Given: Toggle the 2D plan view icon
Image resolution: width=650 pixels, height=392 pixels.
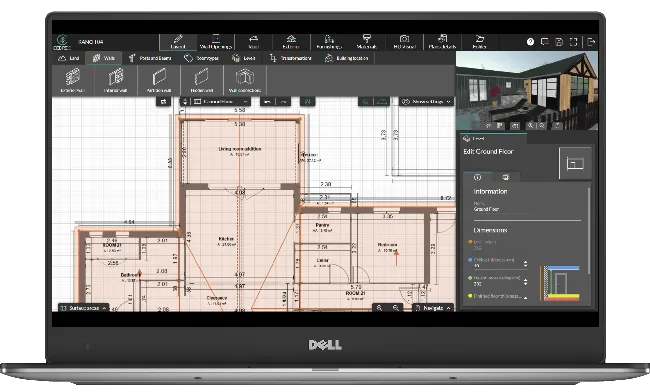Looking at the screenshot, I should coord(366,102).
